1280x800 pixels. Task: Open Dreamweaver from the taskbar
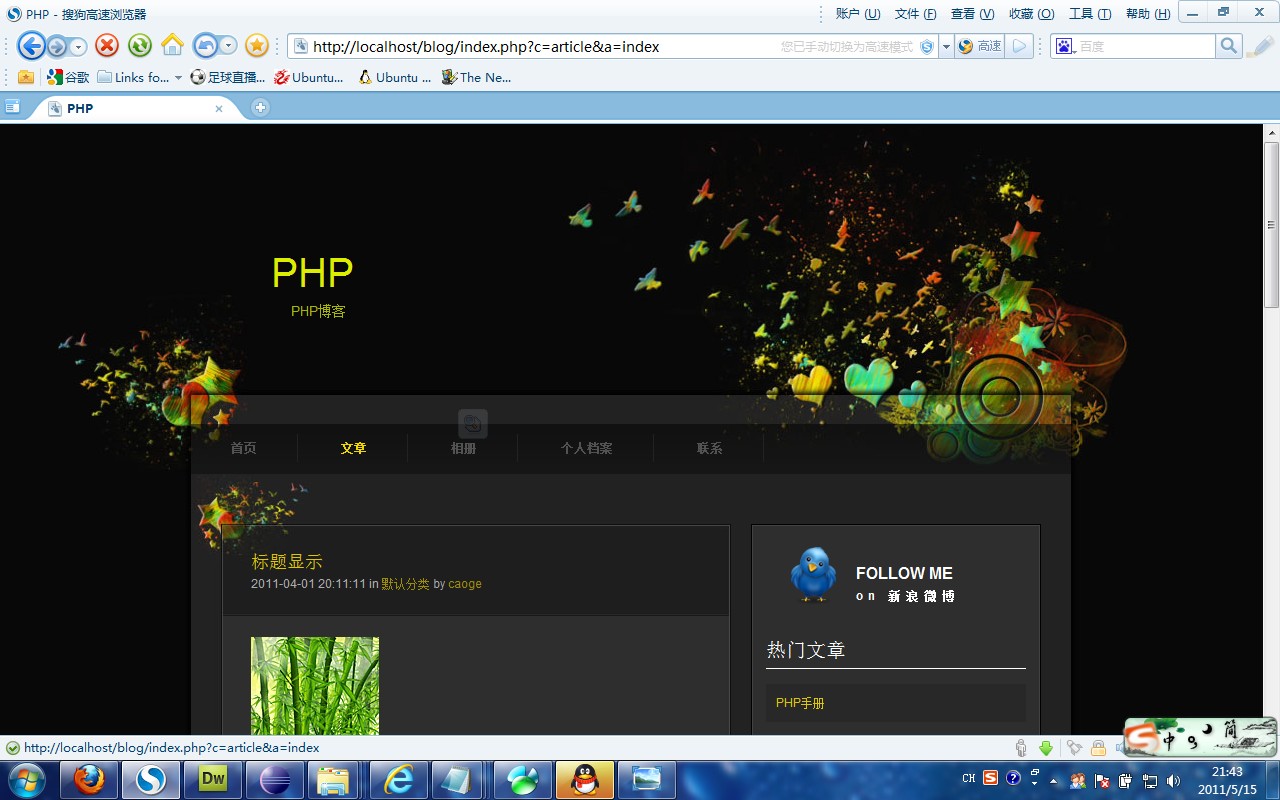pos(213,780)
